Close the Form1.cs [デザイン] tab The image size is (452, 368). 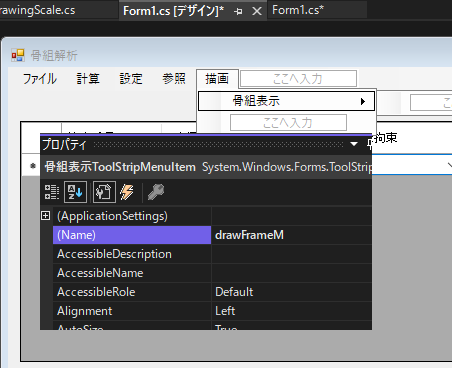[x=257, y=12]
